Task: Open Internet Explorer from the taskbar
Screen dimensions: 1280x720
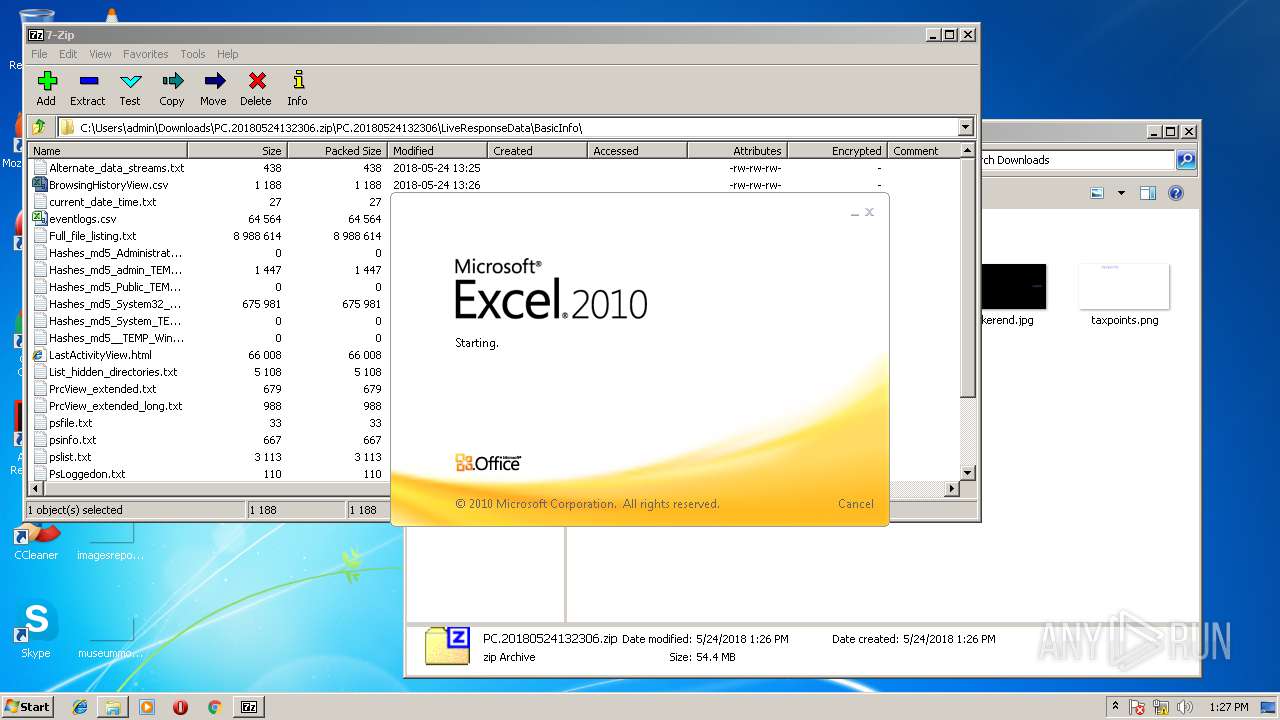Action: (x=80, y=707)
